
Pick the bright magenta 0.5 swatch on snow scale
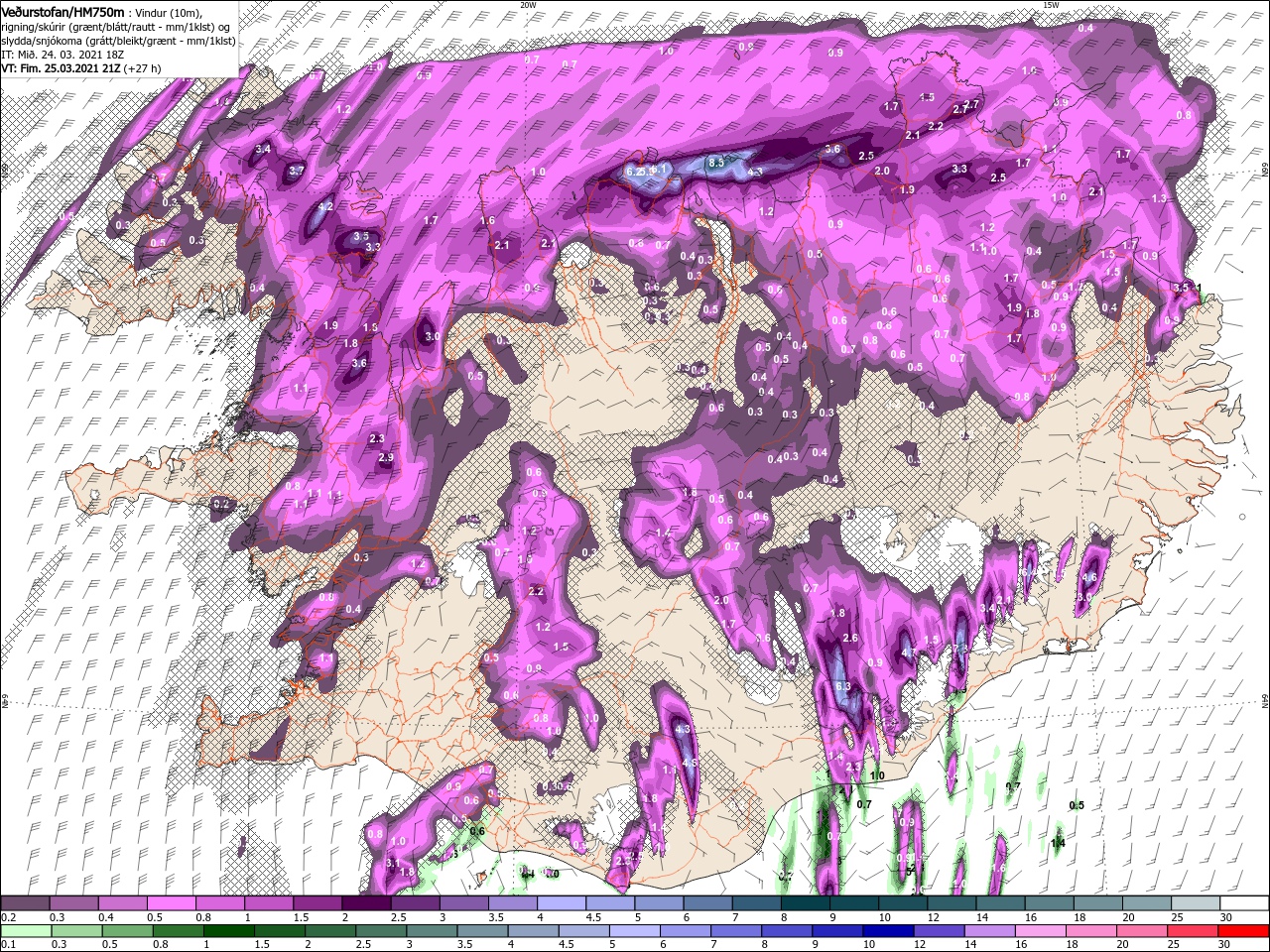coord(171,903)
